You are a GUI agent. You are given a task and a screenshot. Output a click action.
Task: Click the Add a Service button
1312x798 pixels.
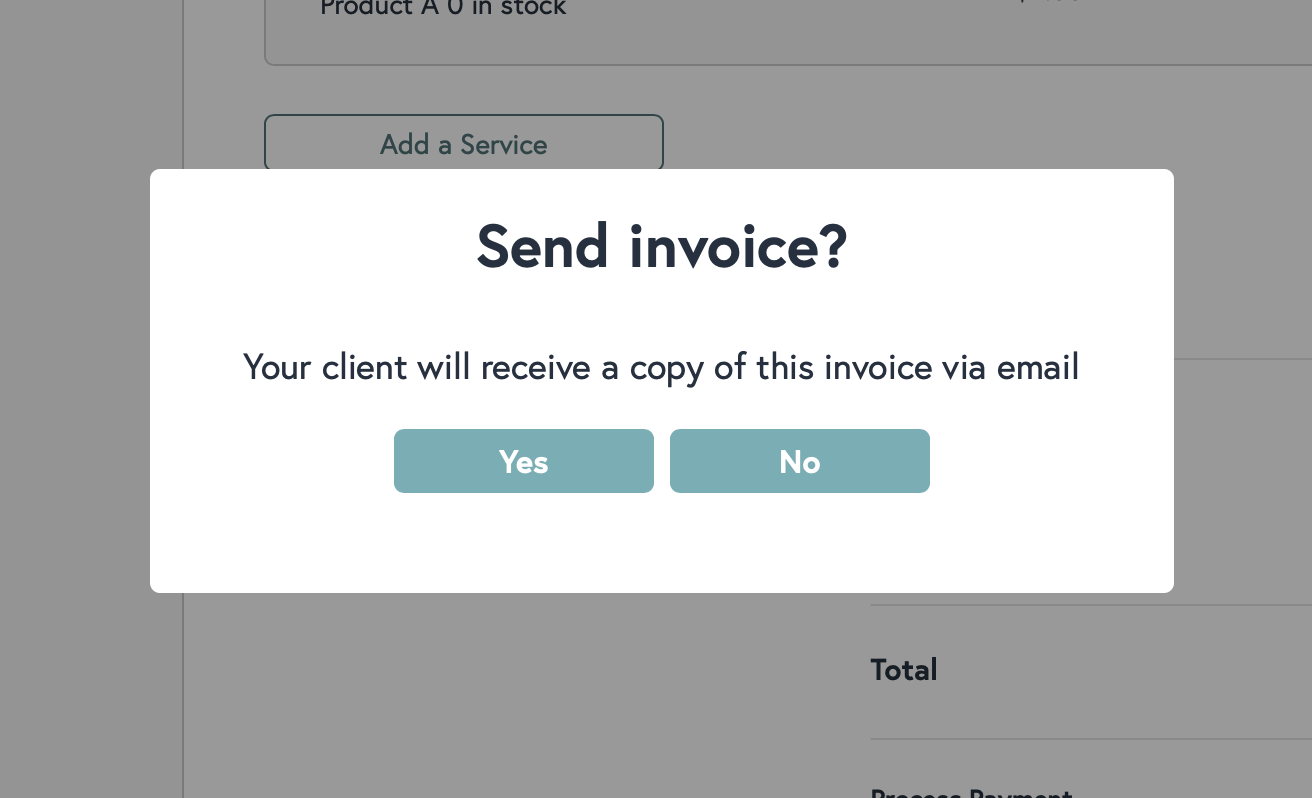tap(463, 144)
